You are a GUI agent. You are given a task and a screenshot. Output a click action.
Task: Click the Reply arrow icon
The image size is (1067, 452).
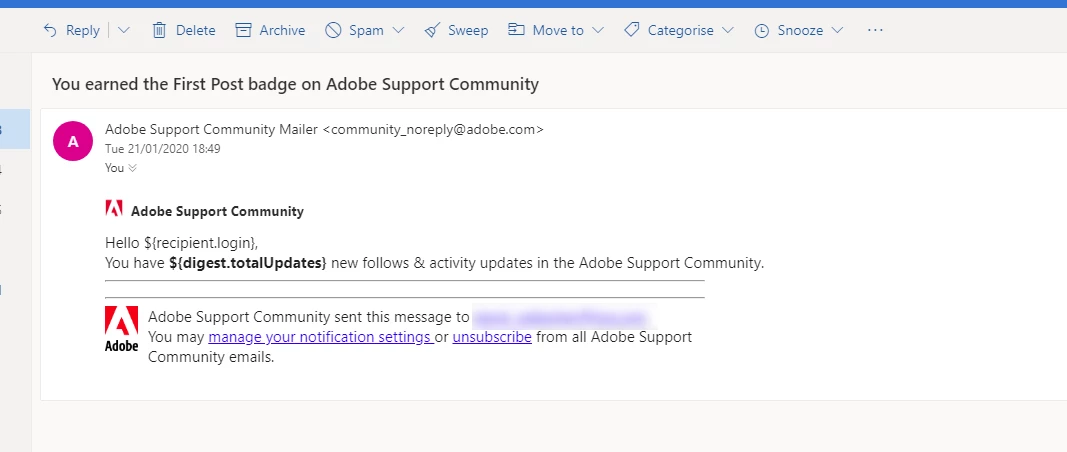(50, 31)
